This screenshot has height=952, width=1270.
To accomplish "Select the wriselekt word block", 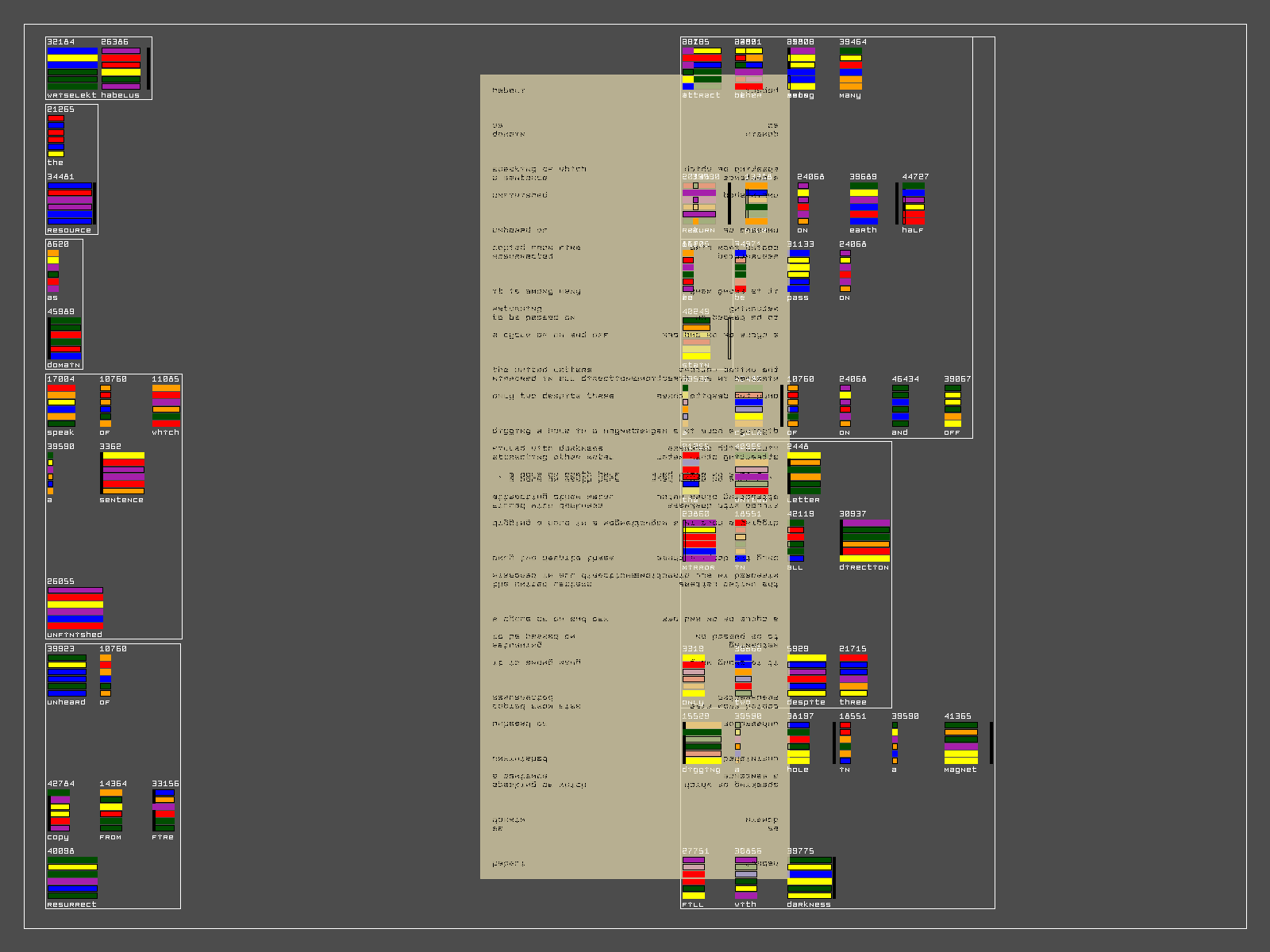I will click(x=72, y=68).
